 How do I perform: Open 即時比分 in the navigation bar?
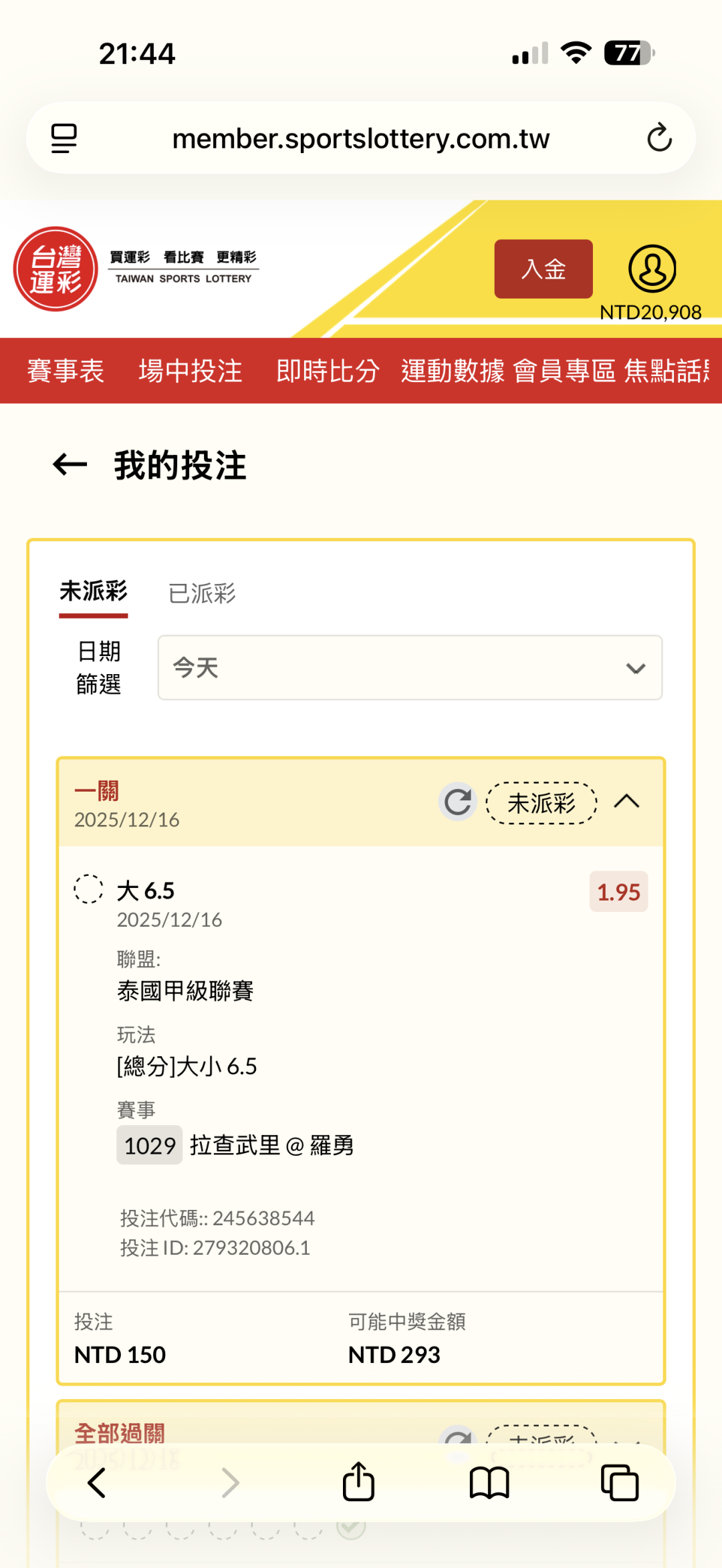328,371
